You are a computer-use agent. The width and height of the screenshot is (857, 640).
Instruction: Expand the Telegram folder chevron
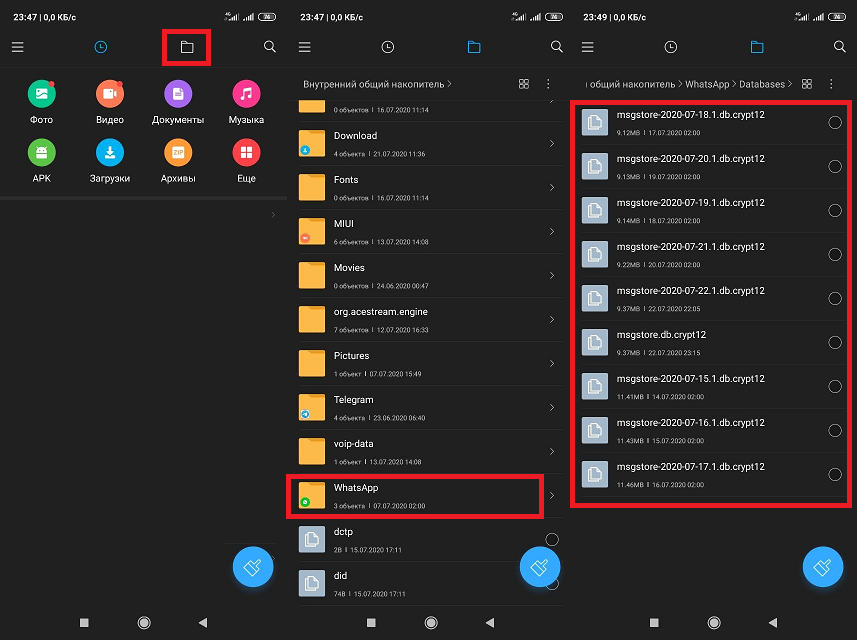[552, 408]
